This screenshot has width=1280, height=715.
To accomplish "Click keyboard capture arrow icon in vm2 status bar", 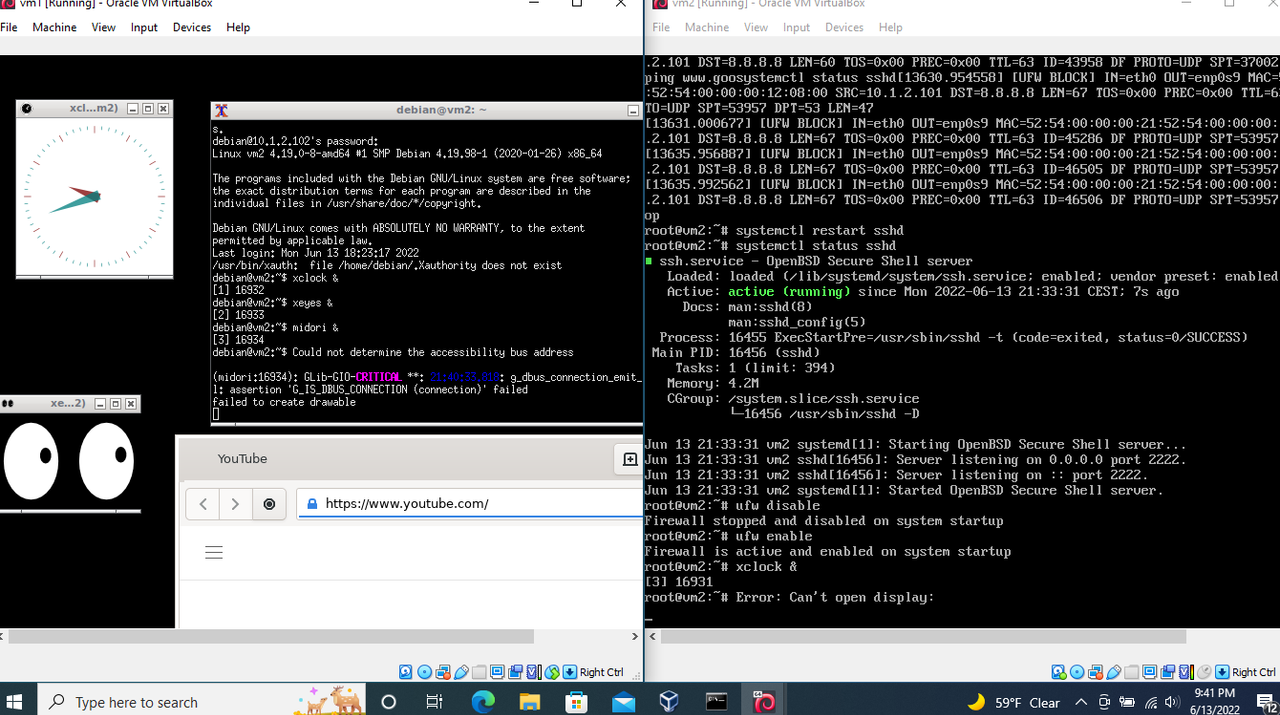I will [1222, 672].
